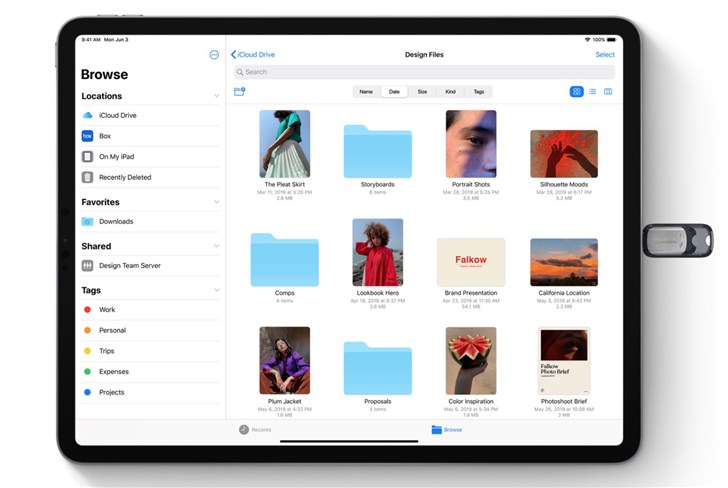Collapse the Favorites section
The width and height of the screenshot is (728, 488).
pos(216,203)
